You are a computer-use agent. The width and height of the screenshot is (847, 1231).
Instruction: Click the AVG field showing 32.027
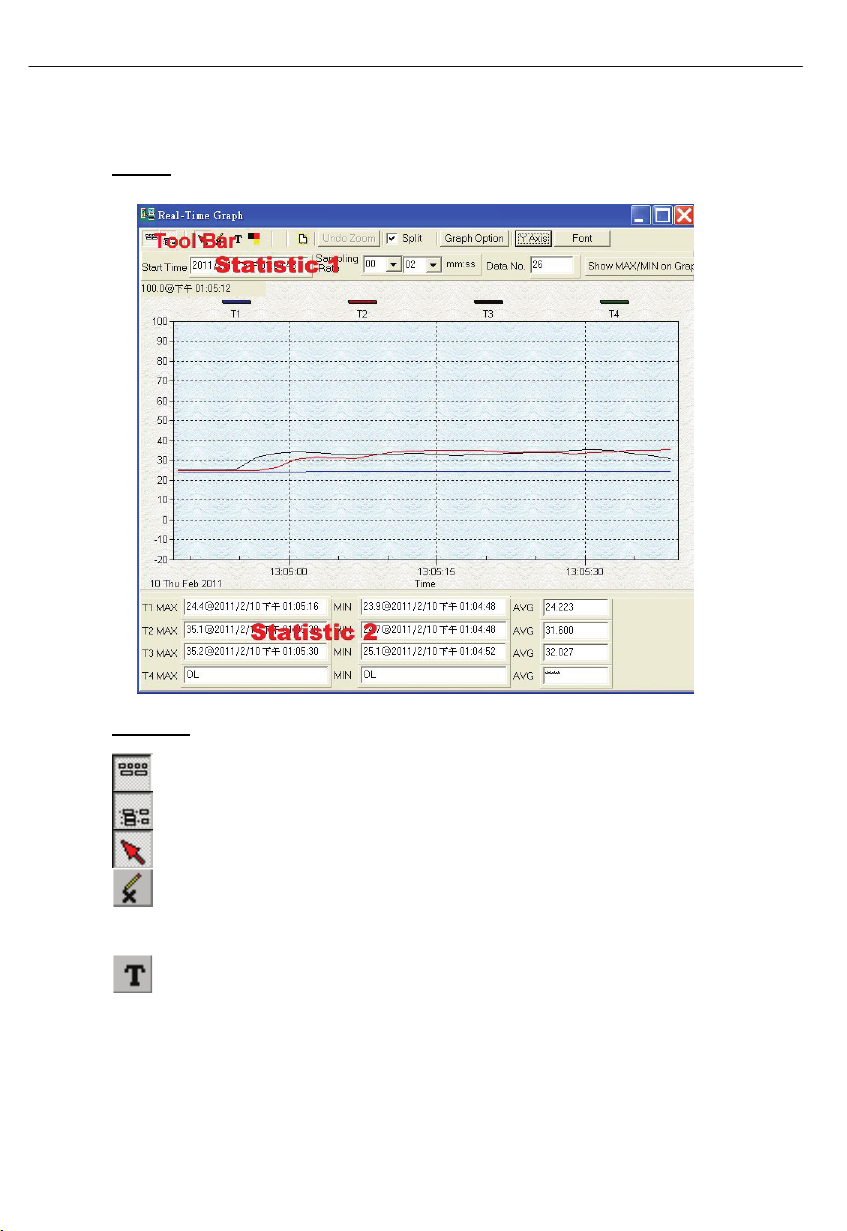[576, 652]
